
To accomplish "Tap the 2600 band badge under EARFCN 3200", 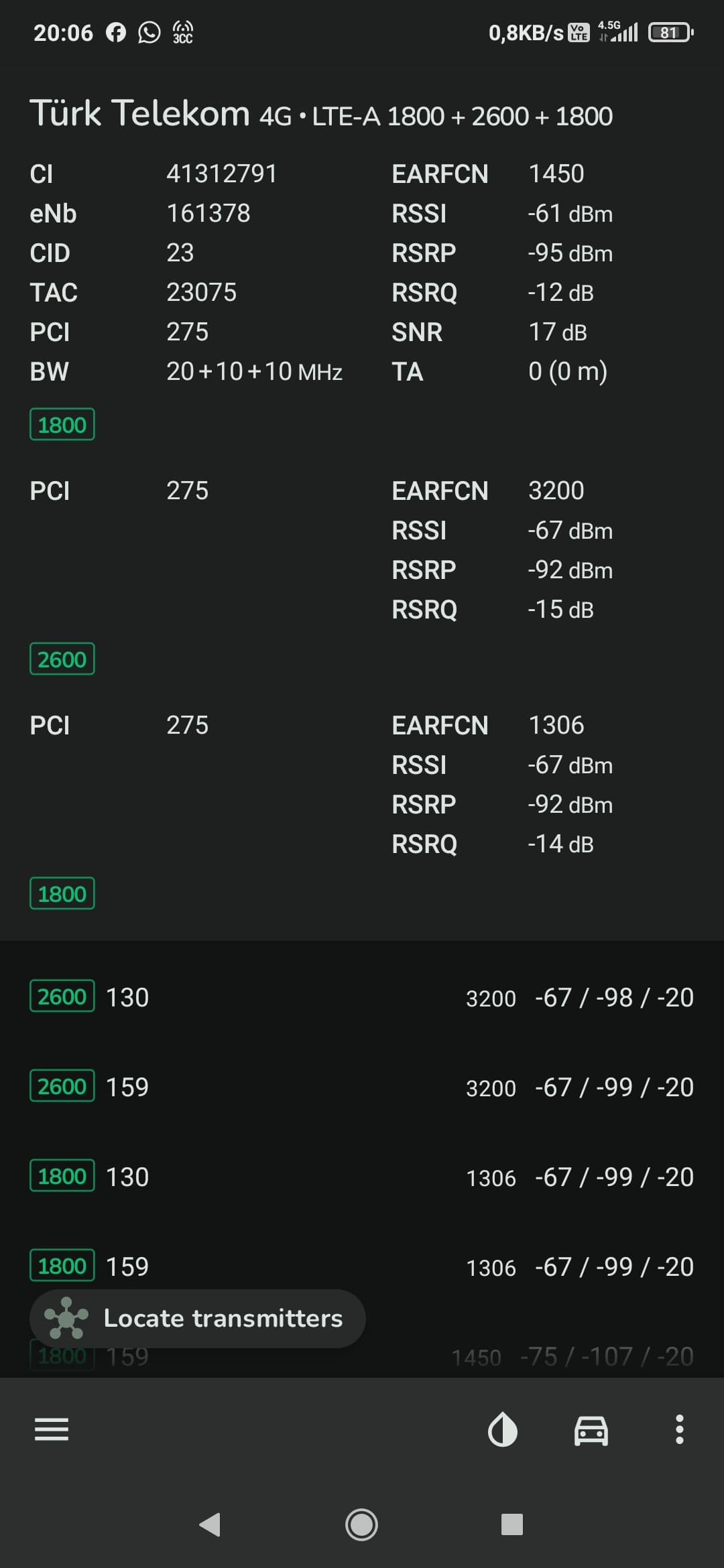I will pos(62,659).
